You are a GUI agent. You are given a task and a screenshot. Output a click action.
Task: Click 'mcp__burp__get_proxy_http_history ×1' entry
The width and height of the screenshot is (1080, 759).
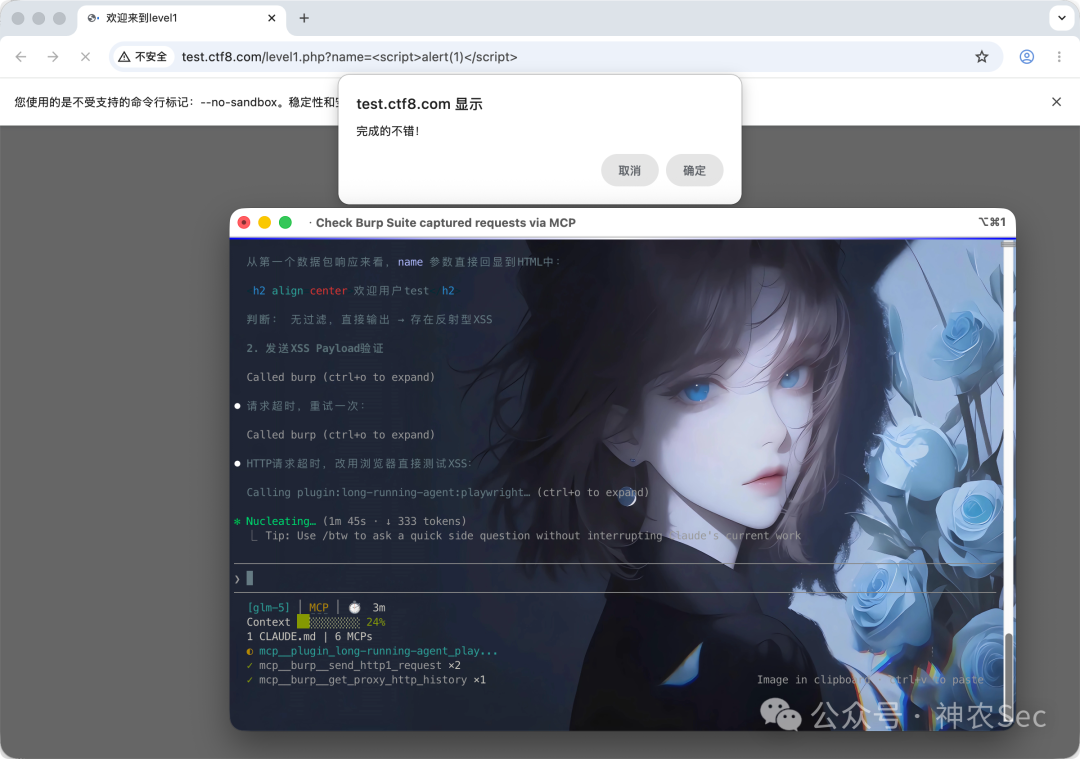click(x=366, y=680)
